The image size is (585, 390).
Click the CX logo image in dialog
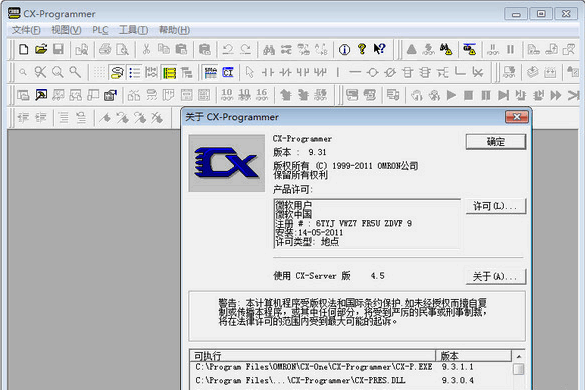click(x=227, y=163)
